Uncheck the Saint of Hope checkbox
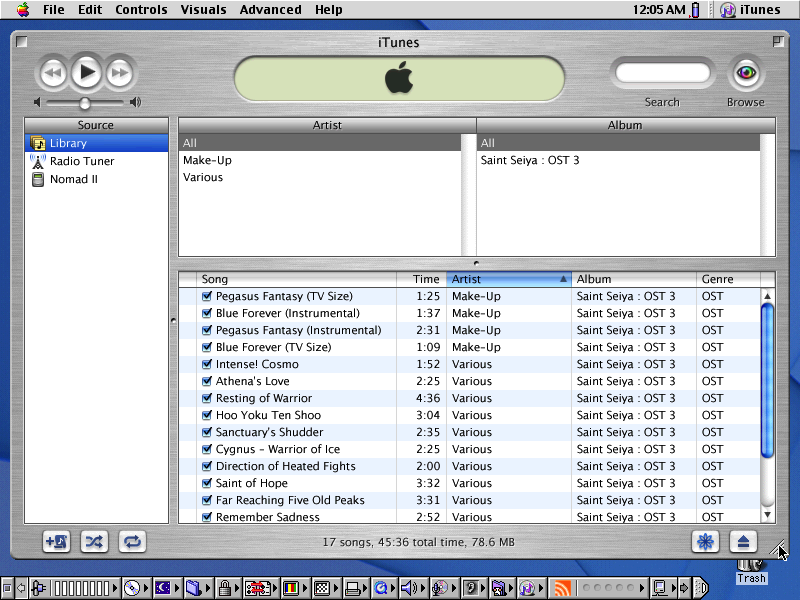Screen dimensions: 800x600 pos(207,483)
